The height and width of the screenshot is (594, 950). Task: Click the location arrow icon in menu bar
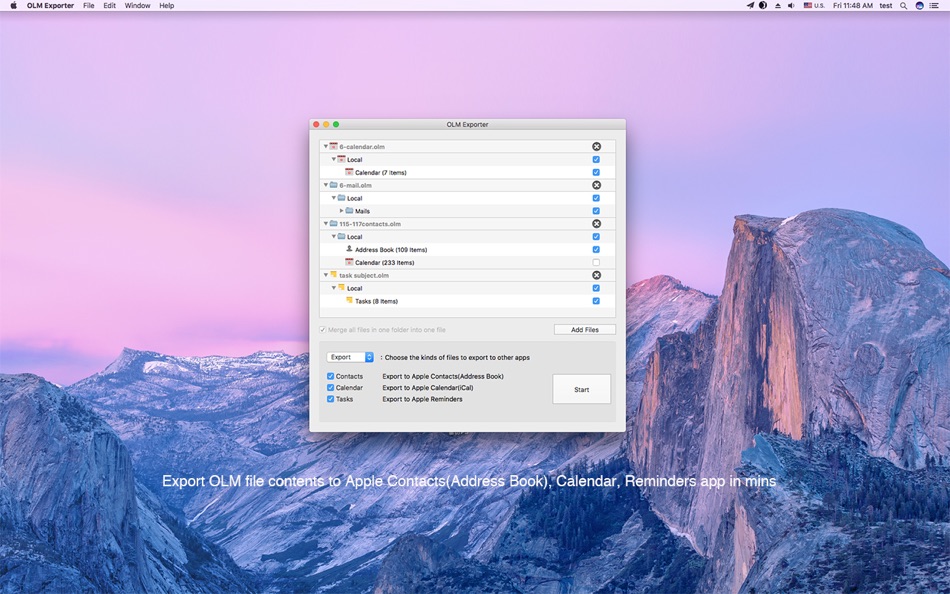click(750, 5)
